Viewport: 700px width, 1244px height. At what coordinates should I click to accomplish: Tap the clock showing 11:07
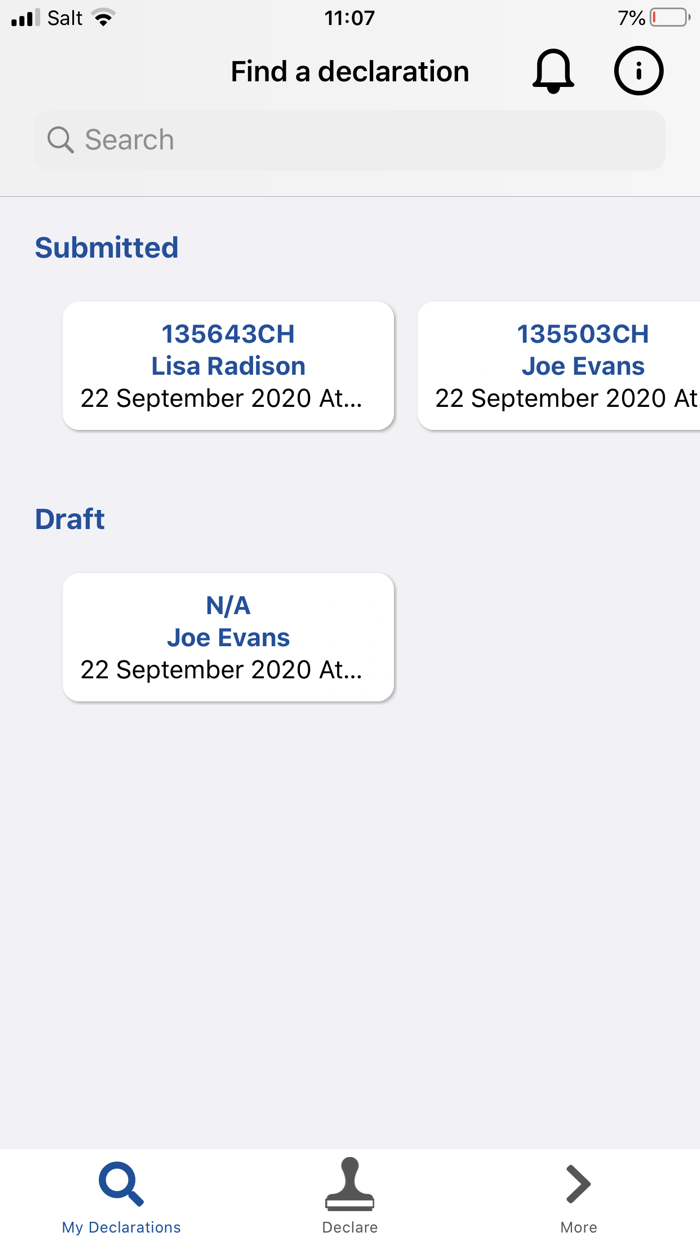[x=349, y=17]
